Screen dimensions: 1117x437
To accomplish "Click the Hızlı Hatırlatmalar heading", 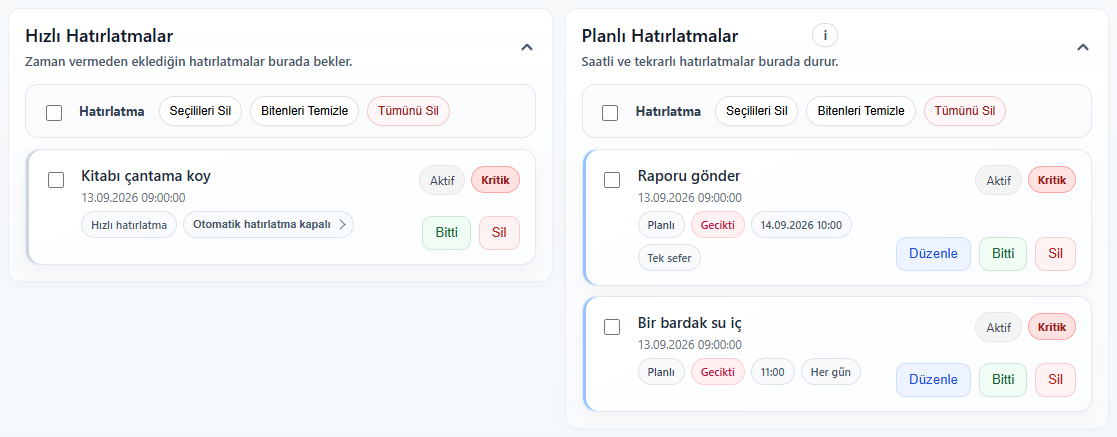I will pyautogui.click(x=99, y=36).
